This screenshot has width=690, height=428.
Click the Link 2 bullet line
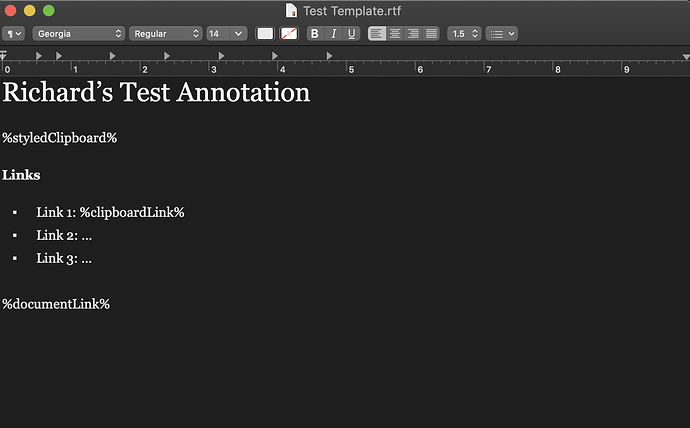64,235
